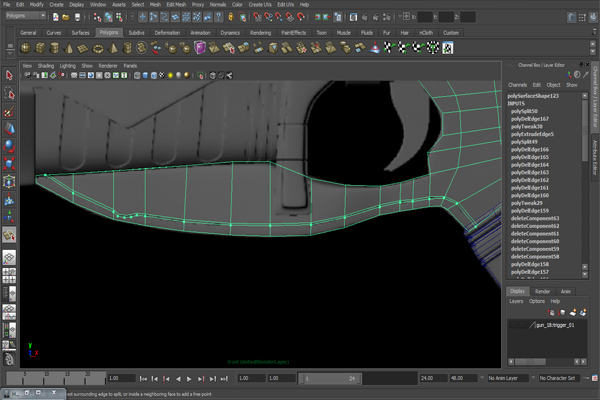
Task: Open the shelf options menu arrow
Action: [11, 51]
